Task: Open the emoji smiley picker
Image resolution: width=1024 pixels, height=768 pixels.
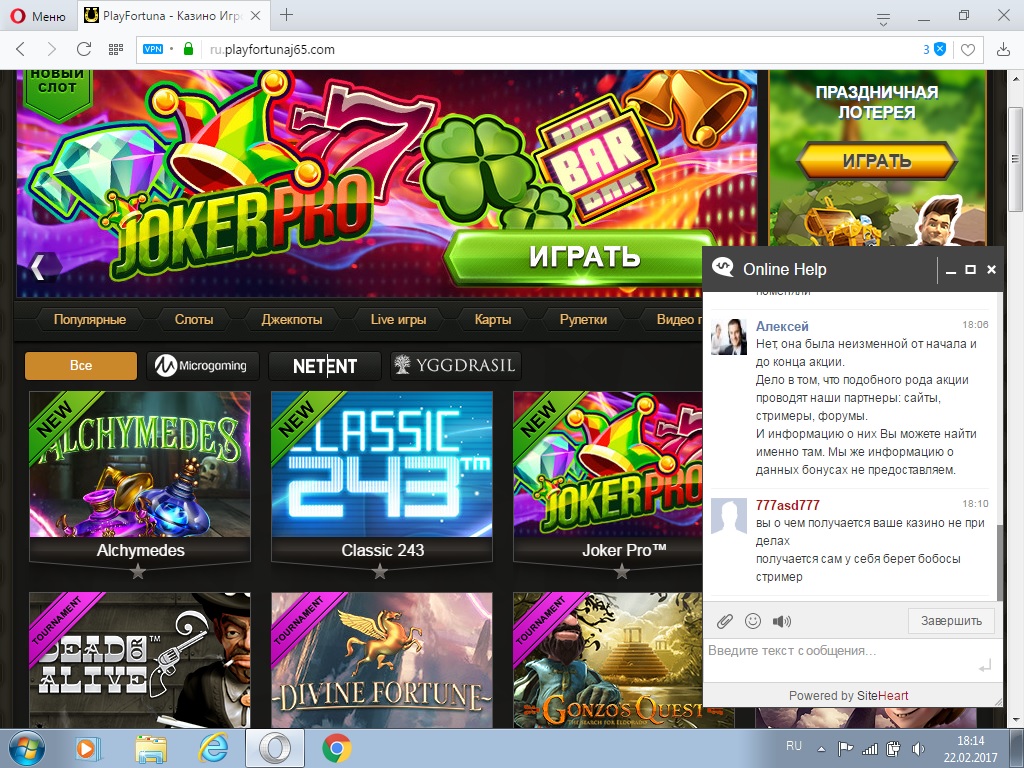Action: (x=753, y=621)
